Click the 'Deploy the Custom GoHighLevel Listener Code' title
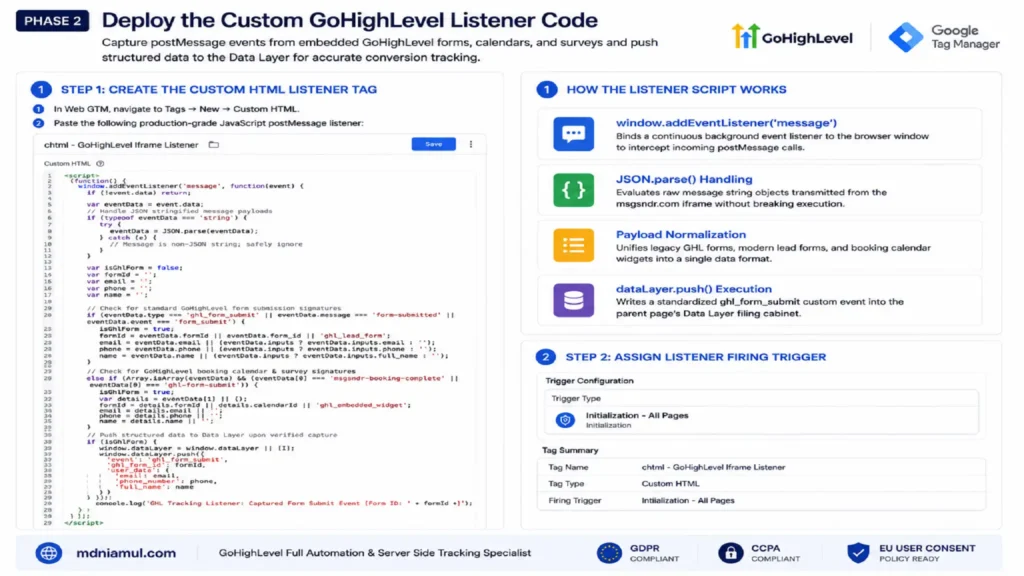 349,20
